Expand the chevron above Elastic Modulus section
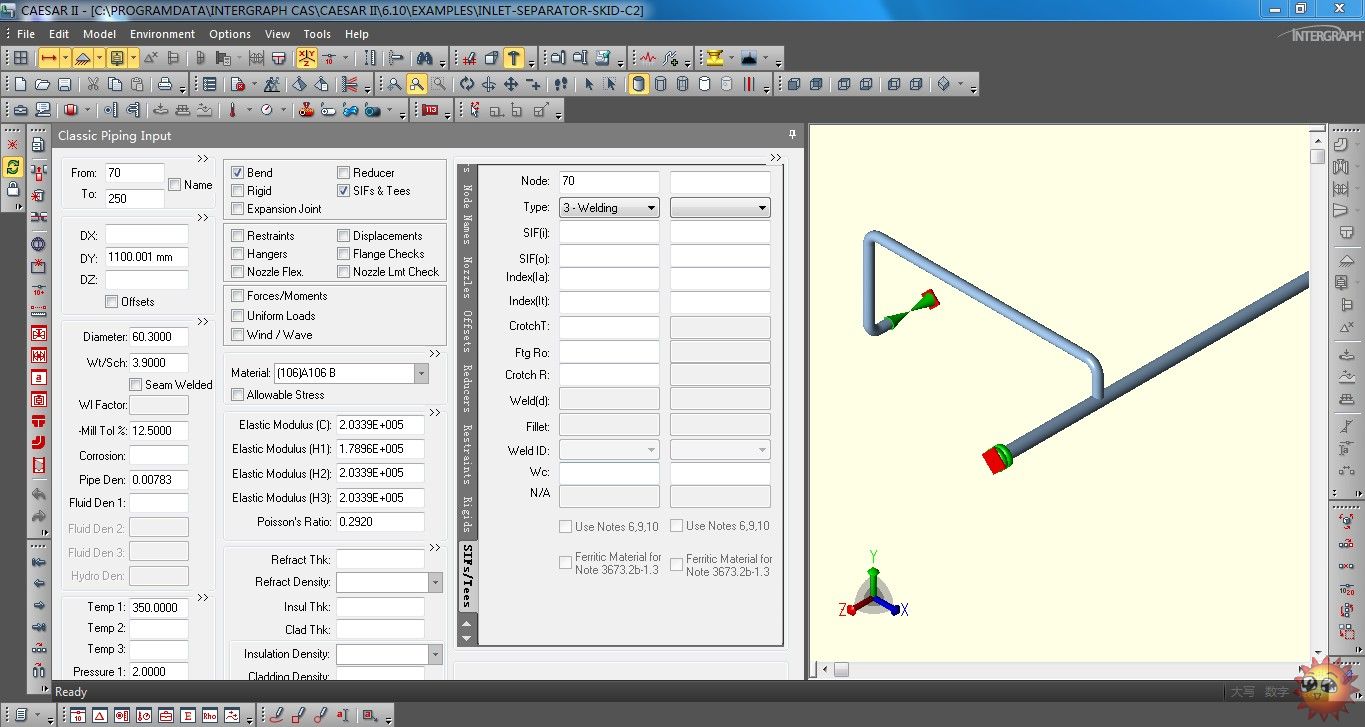1365x727 pixels. (435, 412)
